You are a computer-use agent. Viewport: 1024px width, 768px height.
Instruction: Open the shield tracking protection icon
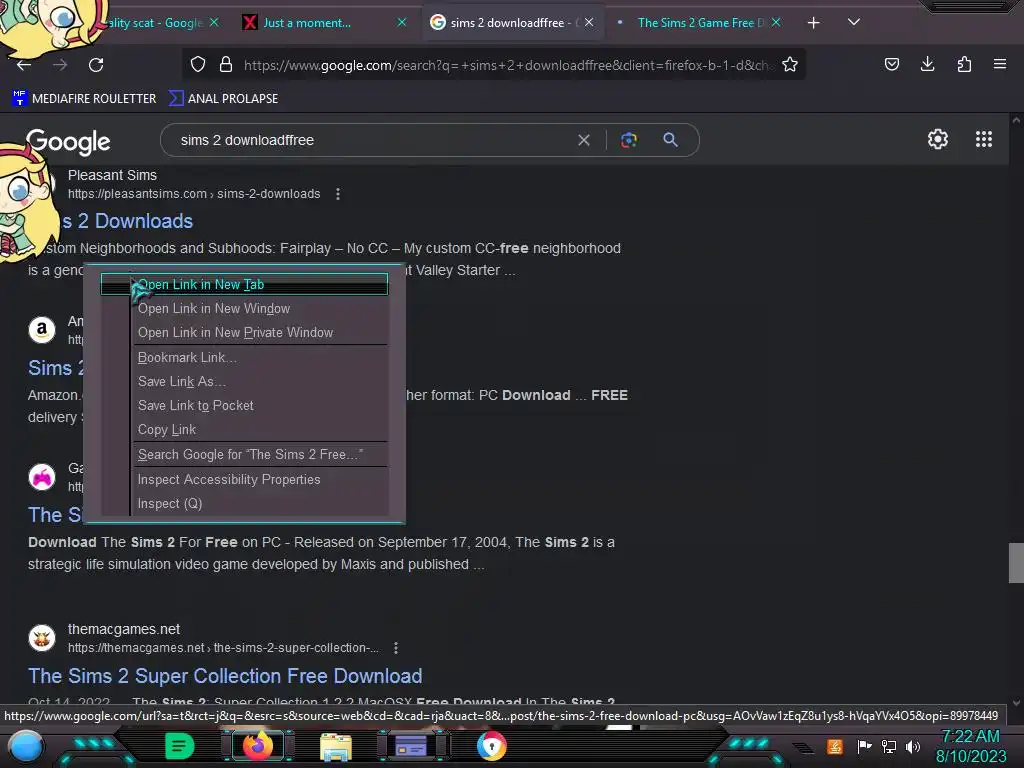tap(198, 64)
